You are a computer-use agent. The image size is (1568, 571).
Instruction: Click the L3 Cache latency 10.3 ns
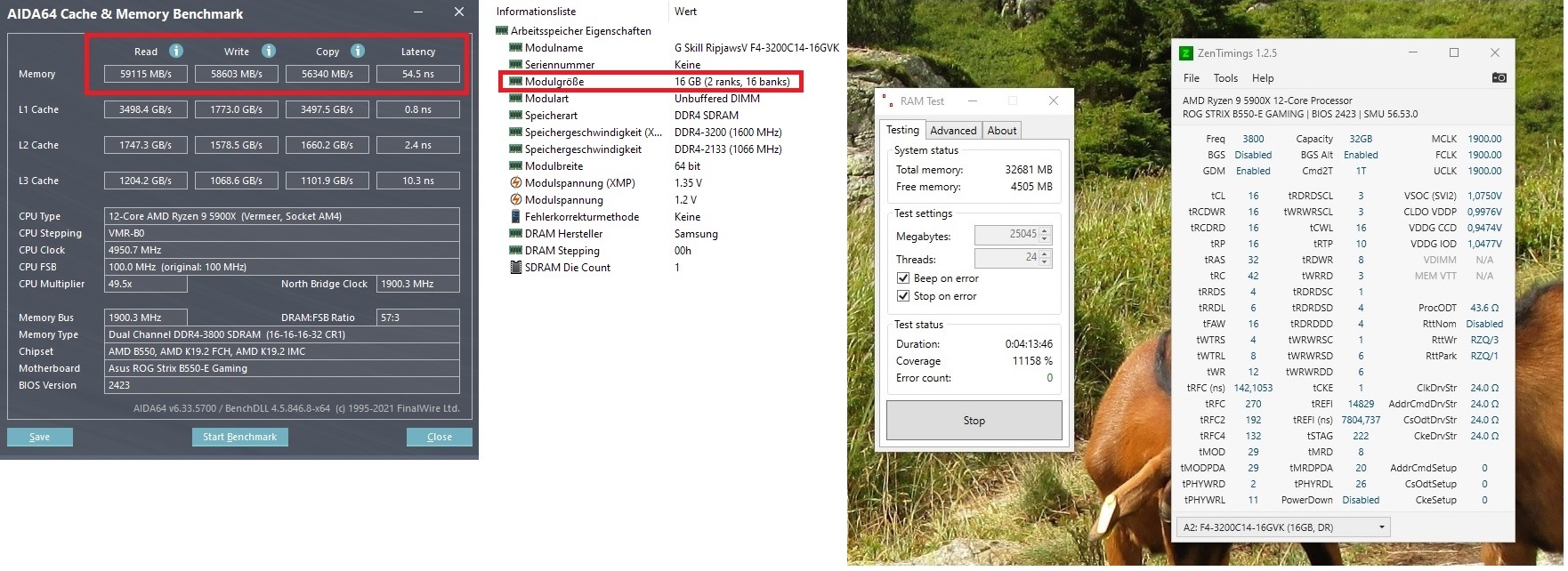[418, 181]
